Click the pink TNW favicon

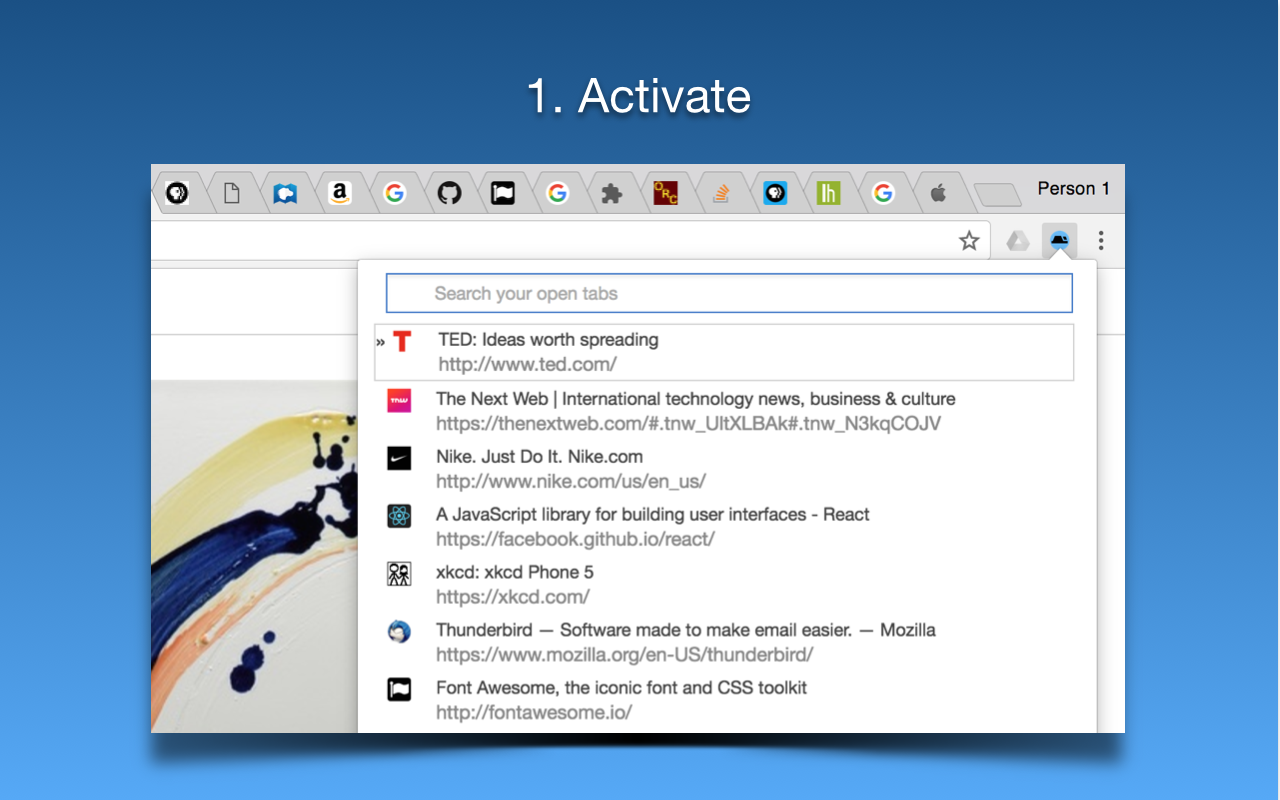click(x=399, y=400)
